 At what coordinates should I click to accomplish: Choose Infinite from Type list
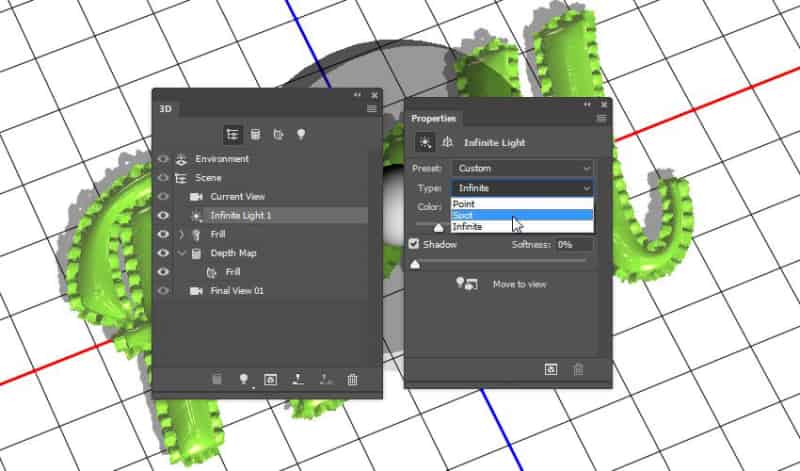pos(522,227)
